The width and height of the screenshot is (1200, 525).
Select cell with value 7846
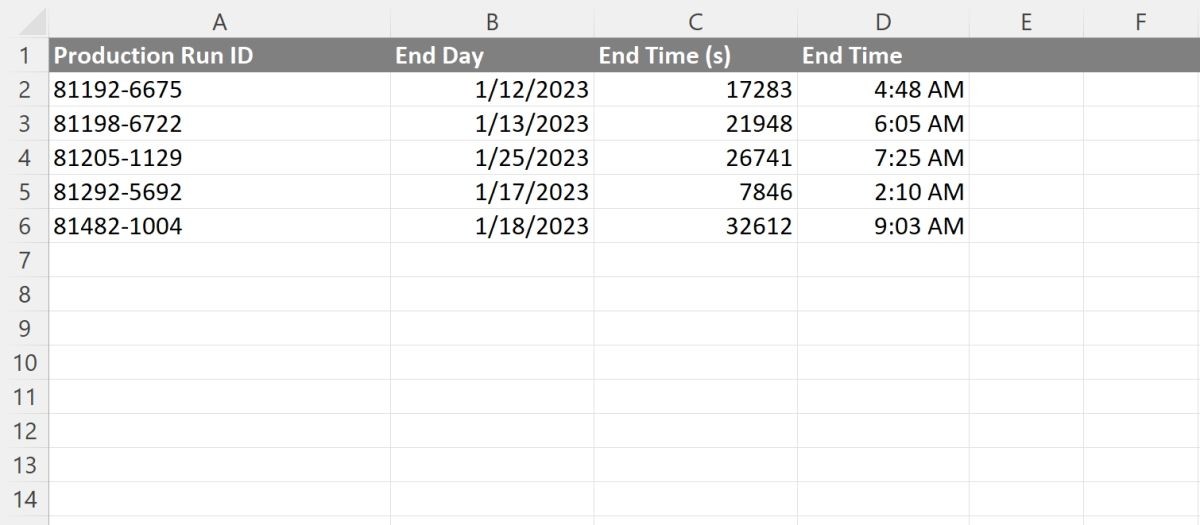pos(695,192)
